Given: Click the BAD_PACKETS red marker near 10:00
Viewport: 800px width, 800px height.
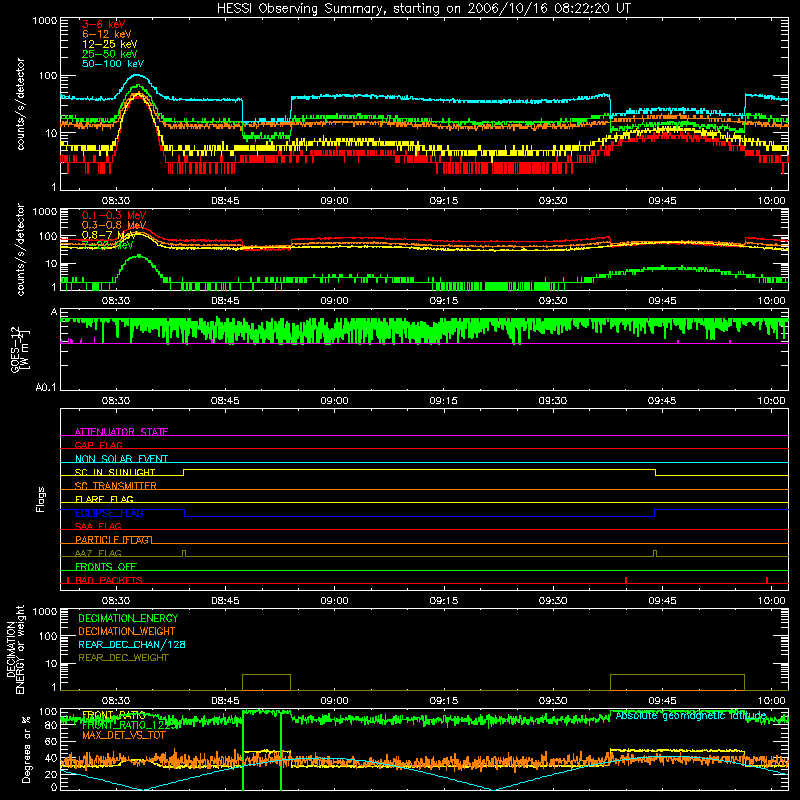Looking at the screenshot, I should point(767,580).
